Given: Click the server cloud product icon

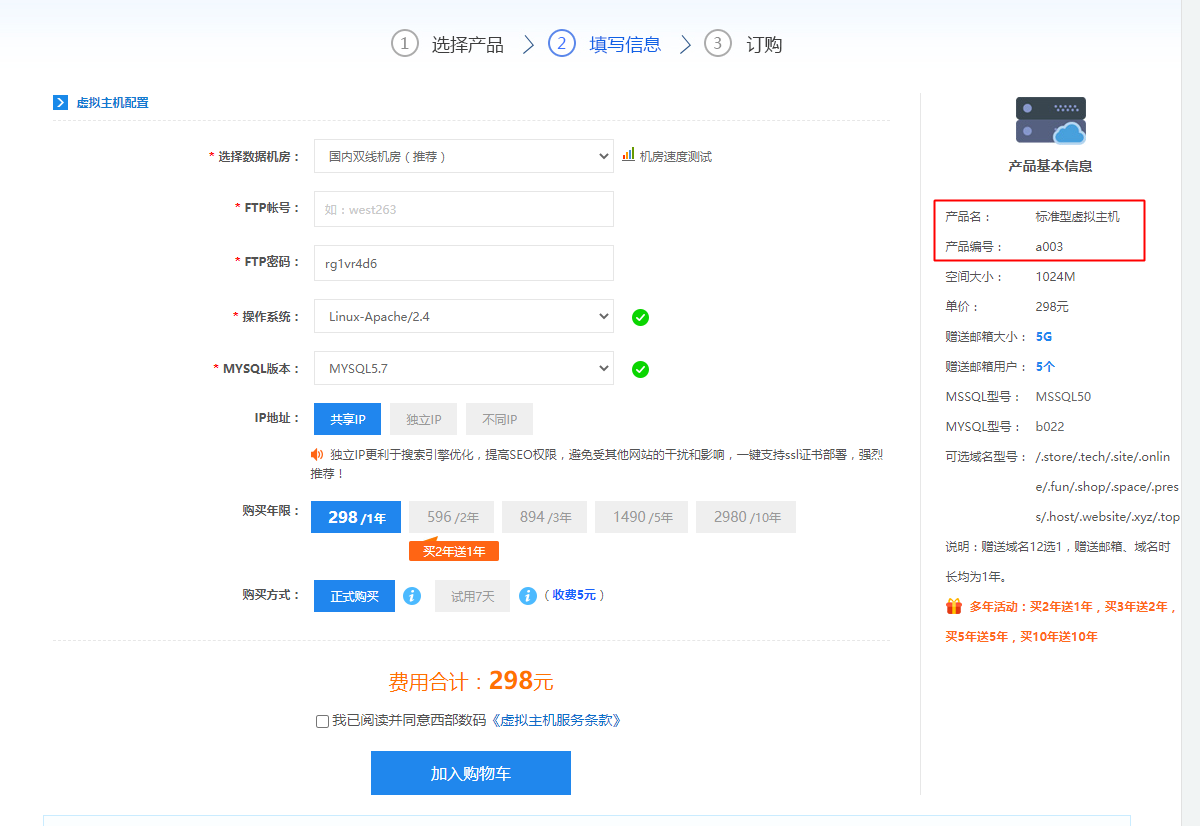Looking at the screenshot, I should click(x=1050, y=121).
